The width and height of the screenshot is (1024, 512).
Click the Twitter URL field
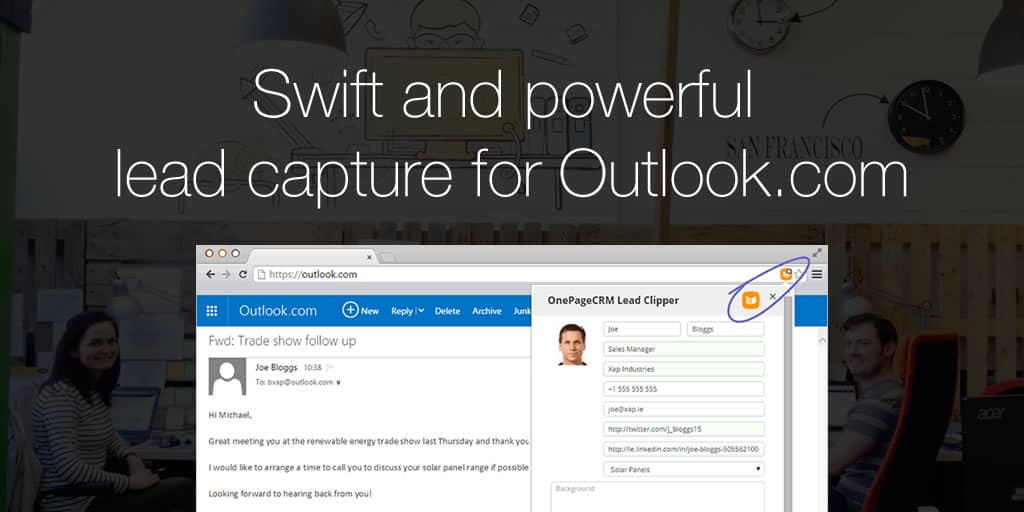click(x=684, y=429)
